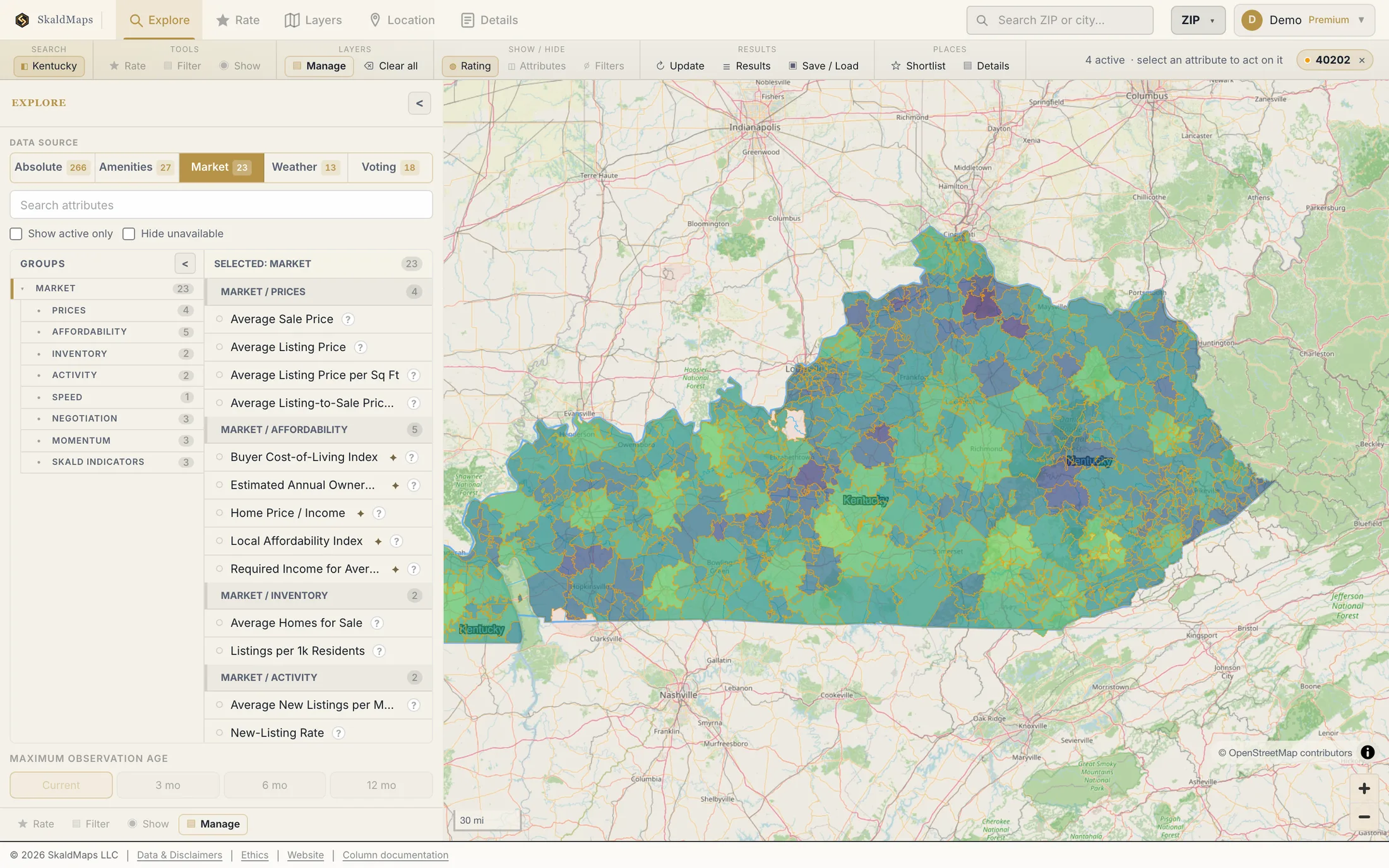Select the Average Listing Price per Sq Ft attribute
Image resolution: width=1389 pixels, height=868 pixels.
click(318, 375)
